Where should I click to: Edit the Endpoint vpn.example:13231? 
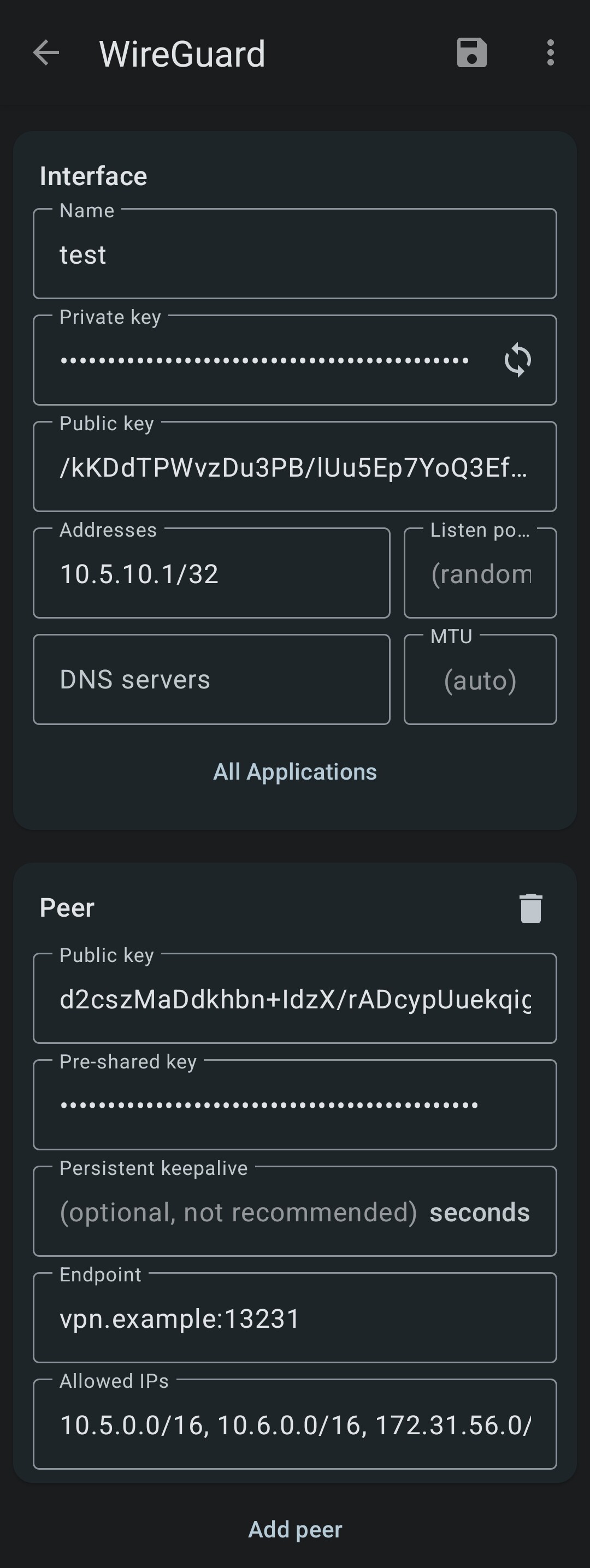[x=294, y=1318]
